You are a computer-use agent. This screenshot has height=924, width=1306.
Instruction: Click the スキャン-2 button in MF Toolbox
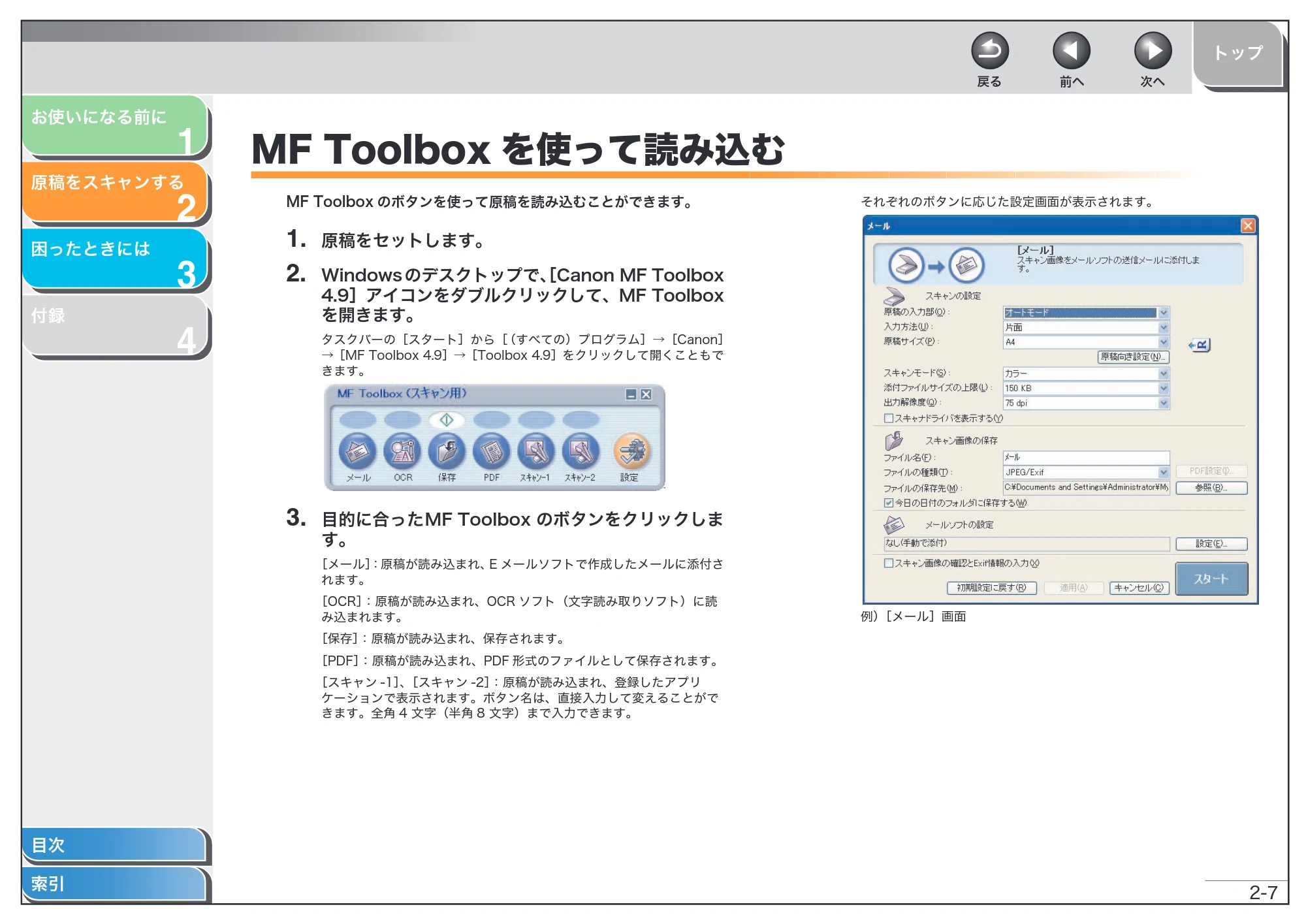581,451
